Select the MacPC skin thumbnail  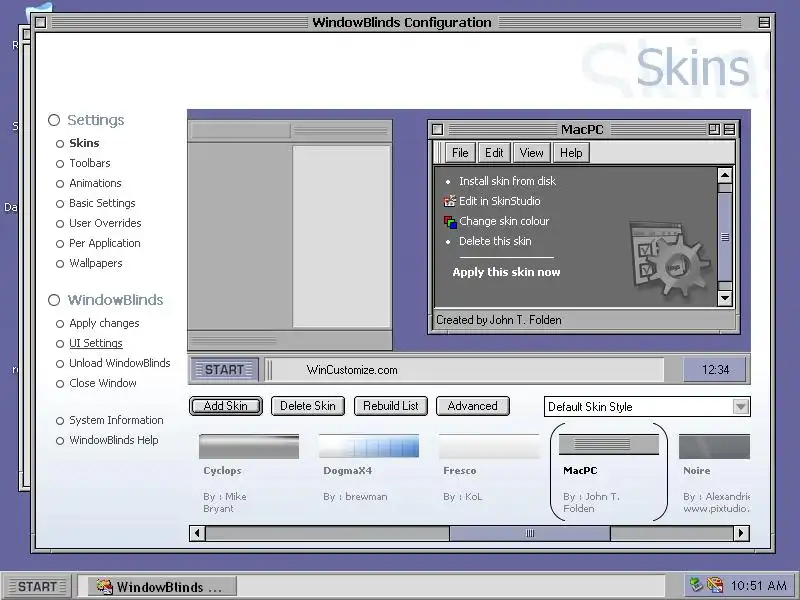click(x=609, y=444)
